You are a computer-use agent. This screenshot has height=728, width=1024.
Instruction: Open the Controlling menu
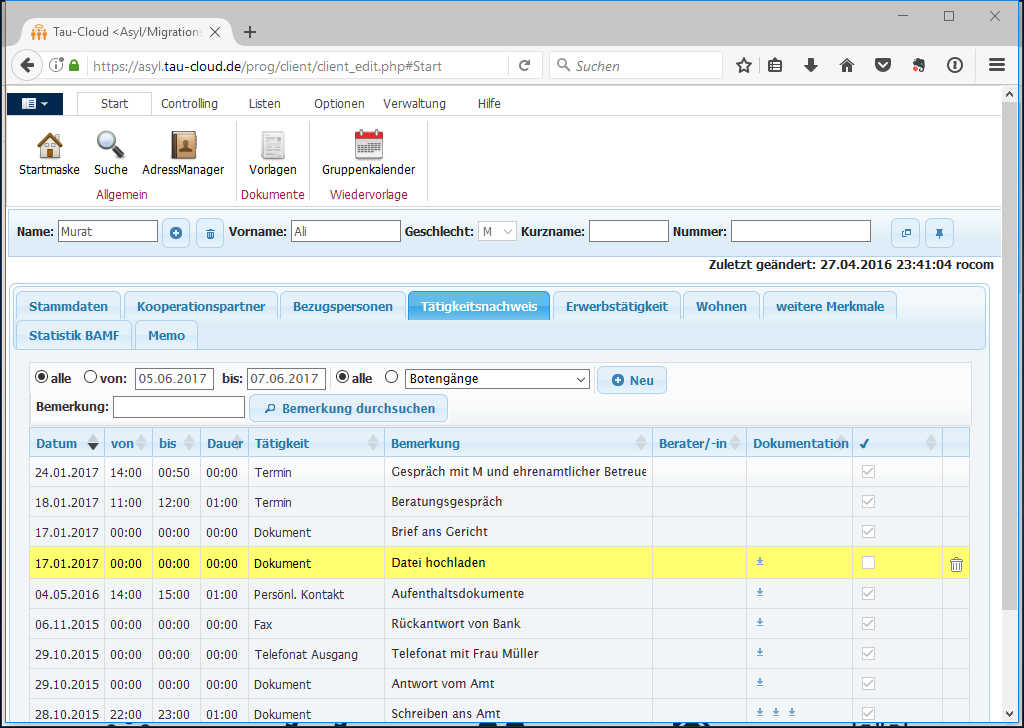189,104
